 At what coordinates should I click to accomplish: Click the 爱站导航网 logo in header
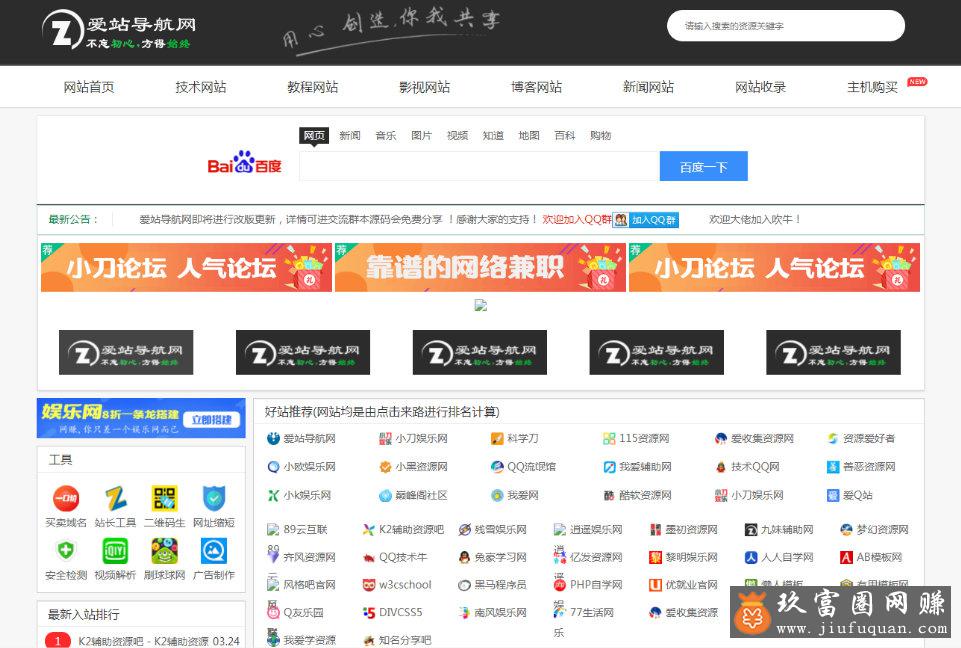120,30
